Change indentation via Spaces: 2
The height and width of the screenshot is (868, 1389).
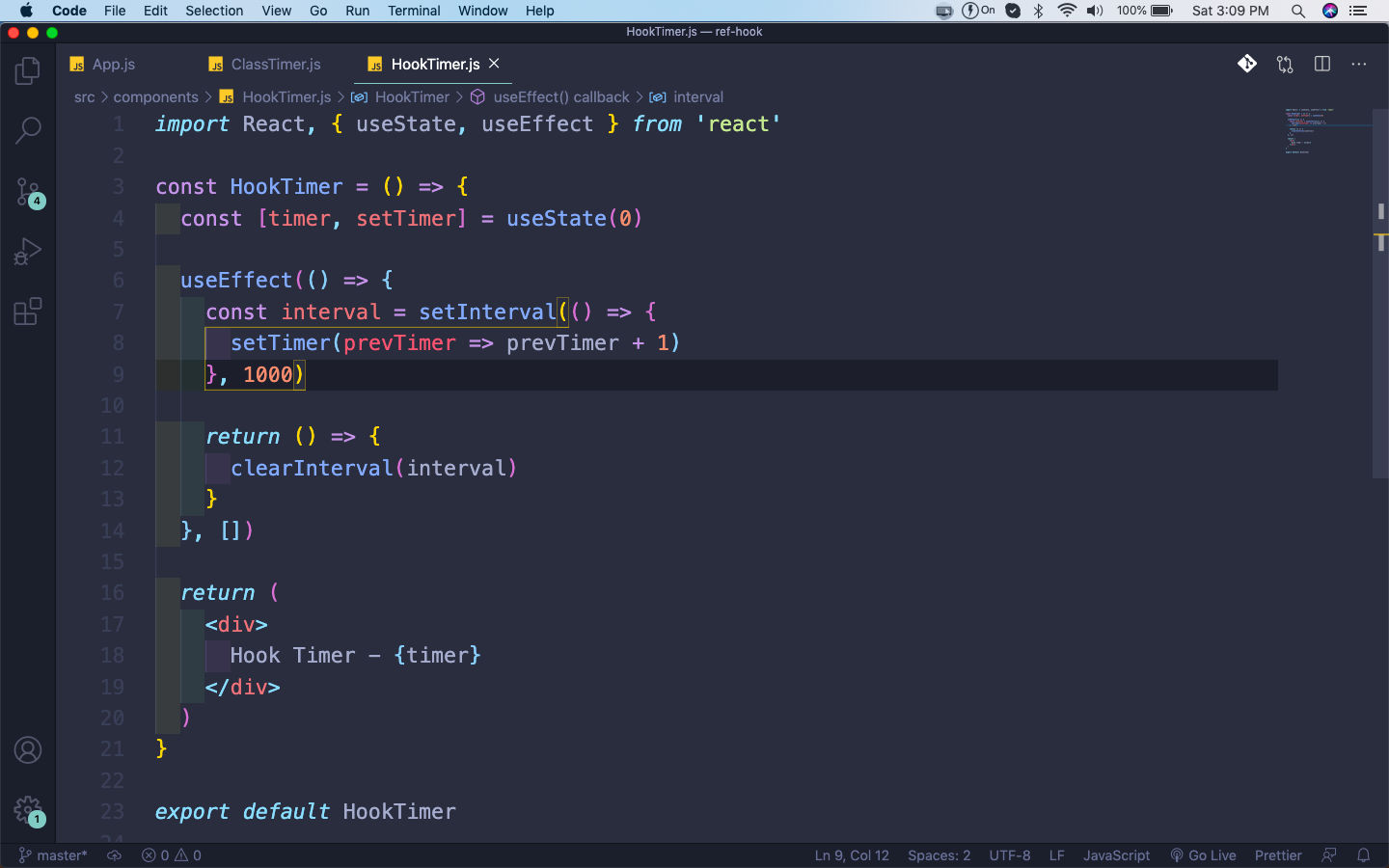(x=939, y=855)
